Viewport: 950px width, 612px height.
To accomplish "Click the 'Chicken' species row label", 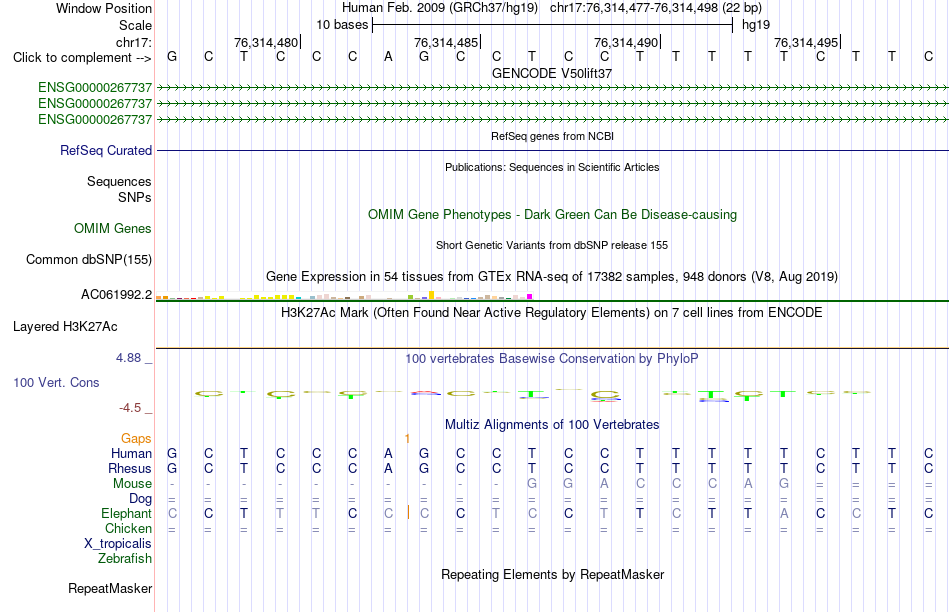I will pos(128,528).
